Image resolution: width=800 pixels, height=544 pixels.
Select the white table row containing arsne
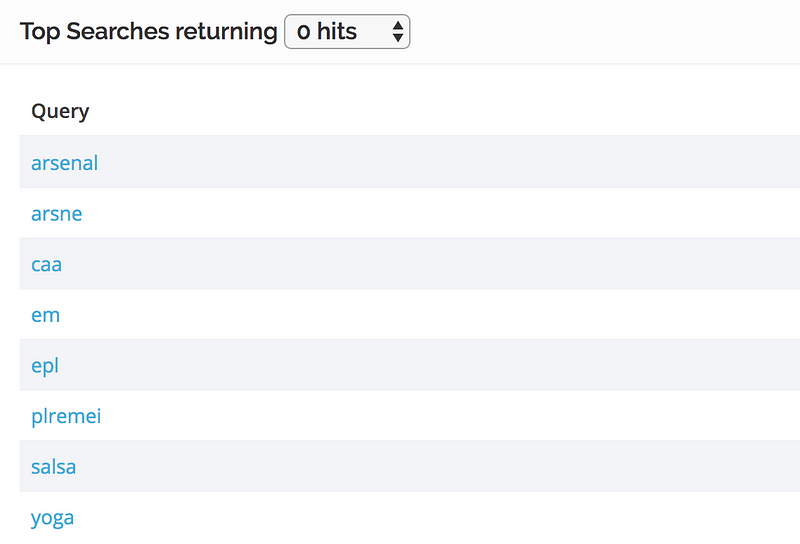coord(410,213)
